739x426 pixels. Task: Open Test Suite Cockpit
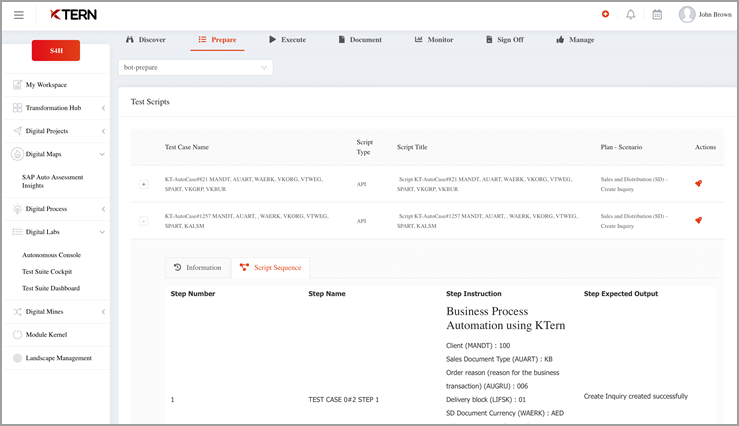pos(47,271)
